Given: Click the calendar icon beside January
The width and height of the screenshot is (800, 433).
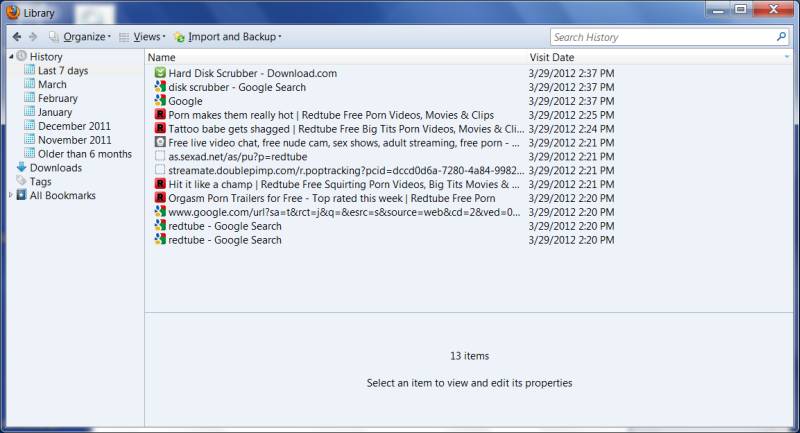Looking at the screenshot, I should [x=30, y=111].
